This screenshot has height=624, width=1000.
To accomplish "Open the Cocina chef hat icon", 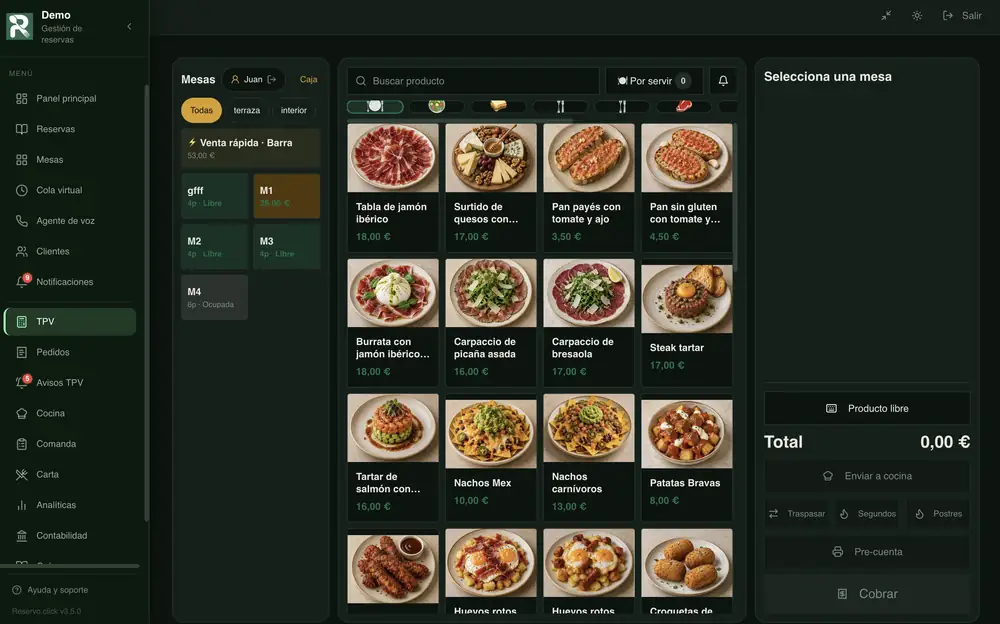I will click(22, 413).
